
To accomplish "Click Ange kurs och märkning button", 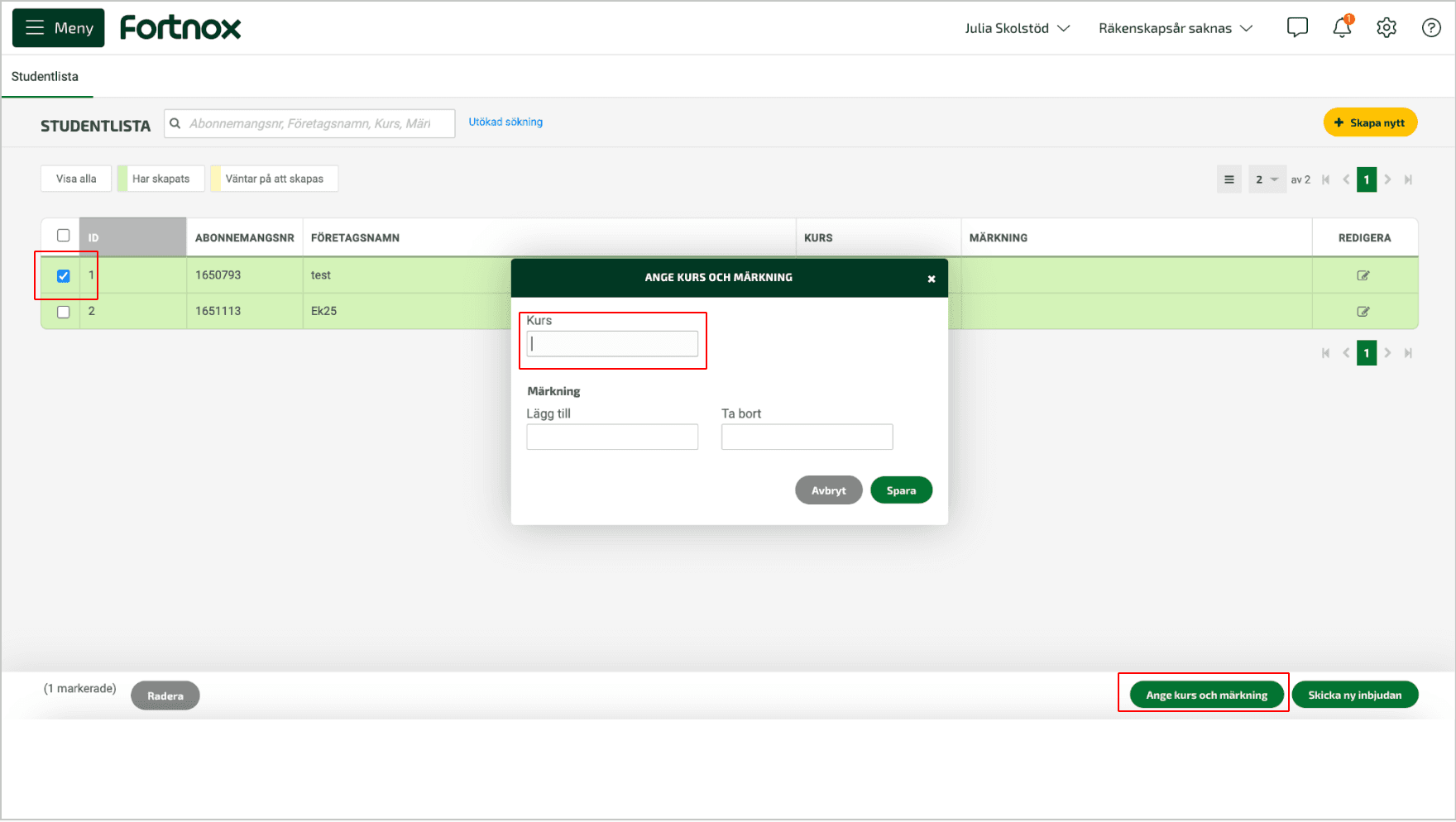I will 1206,695.
